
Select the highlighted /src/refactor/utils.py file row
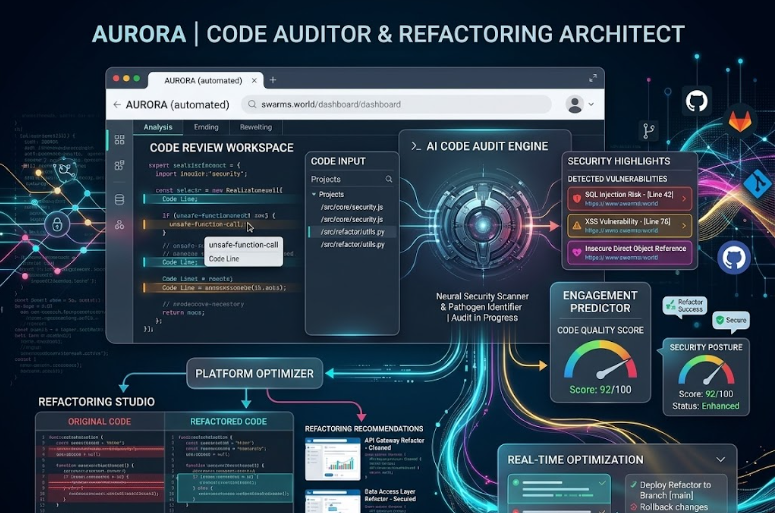pyautogui.click(x=352, y=232)
